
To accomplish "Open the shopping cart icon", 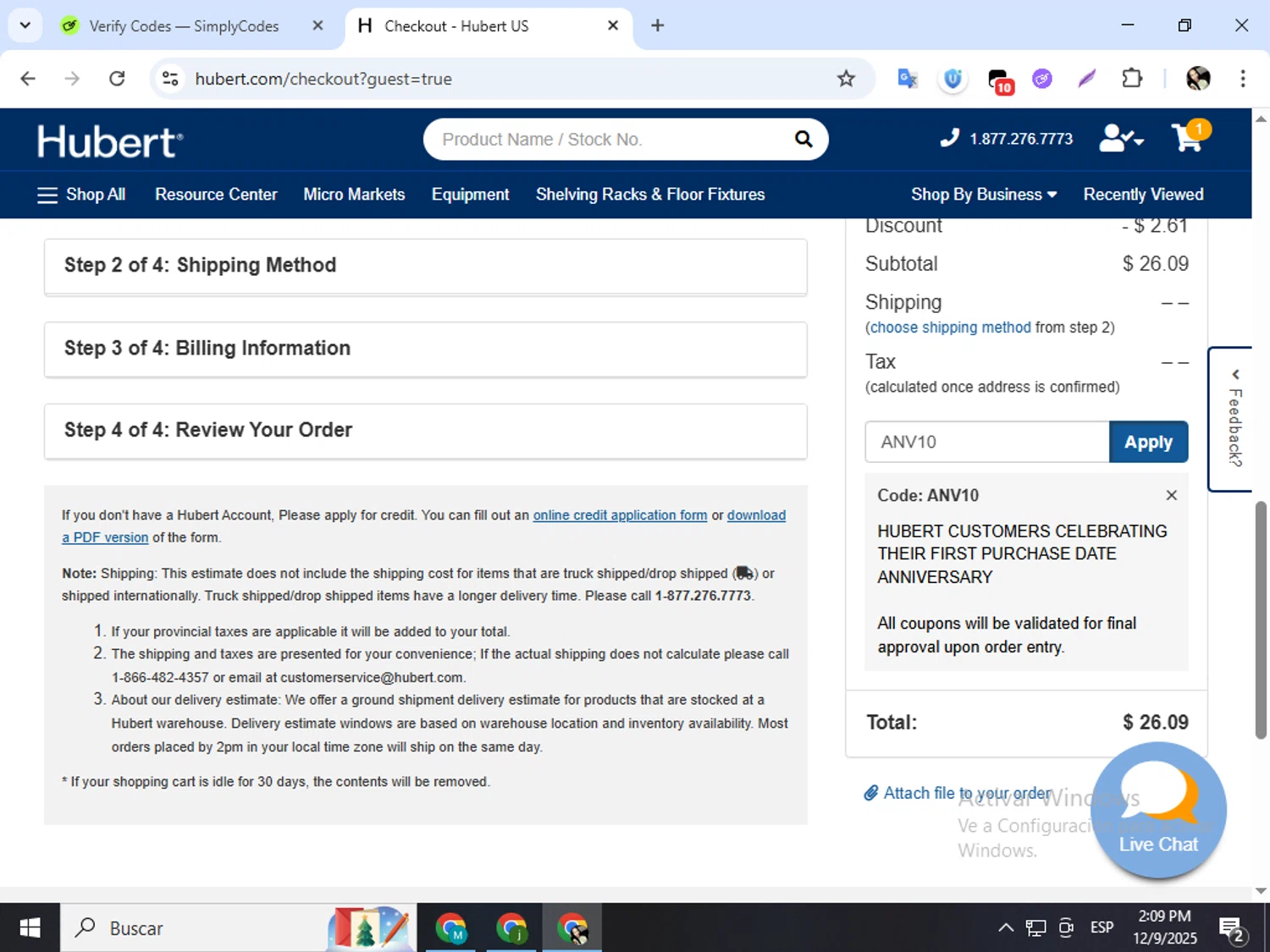I will [x=1188, y=138].
